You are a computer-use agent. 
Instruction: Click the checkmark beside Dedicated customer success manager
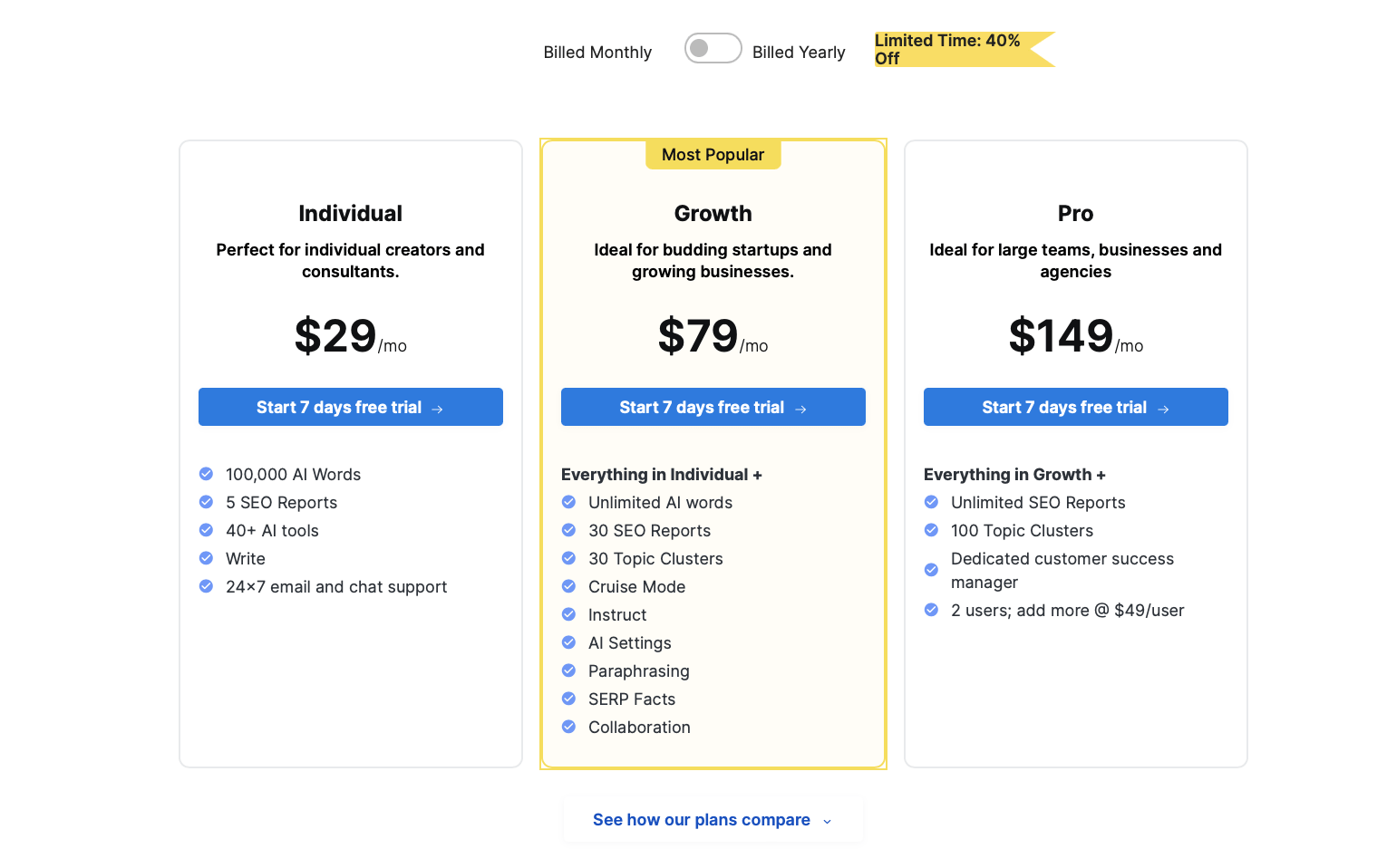coord(931,570)
